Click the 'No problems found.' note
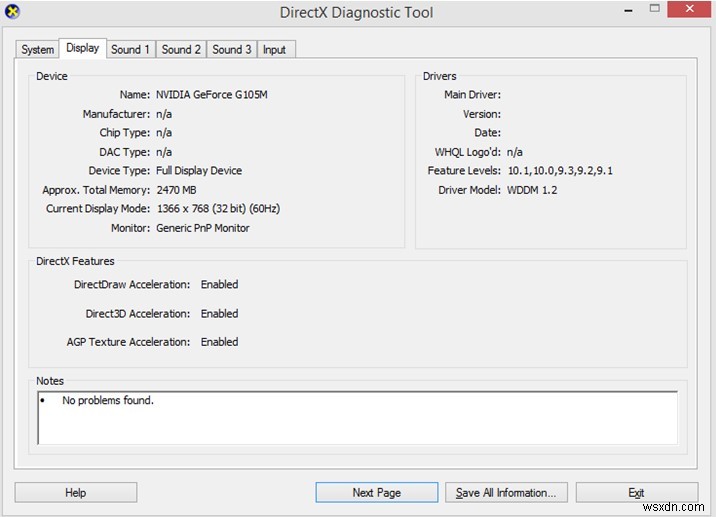Screen dimensions: 716x517 (108, 401)
